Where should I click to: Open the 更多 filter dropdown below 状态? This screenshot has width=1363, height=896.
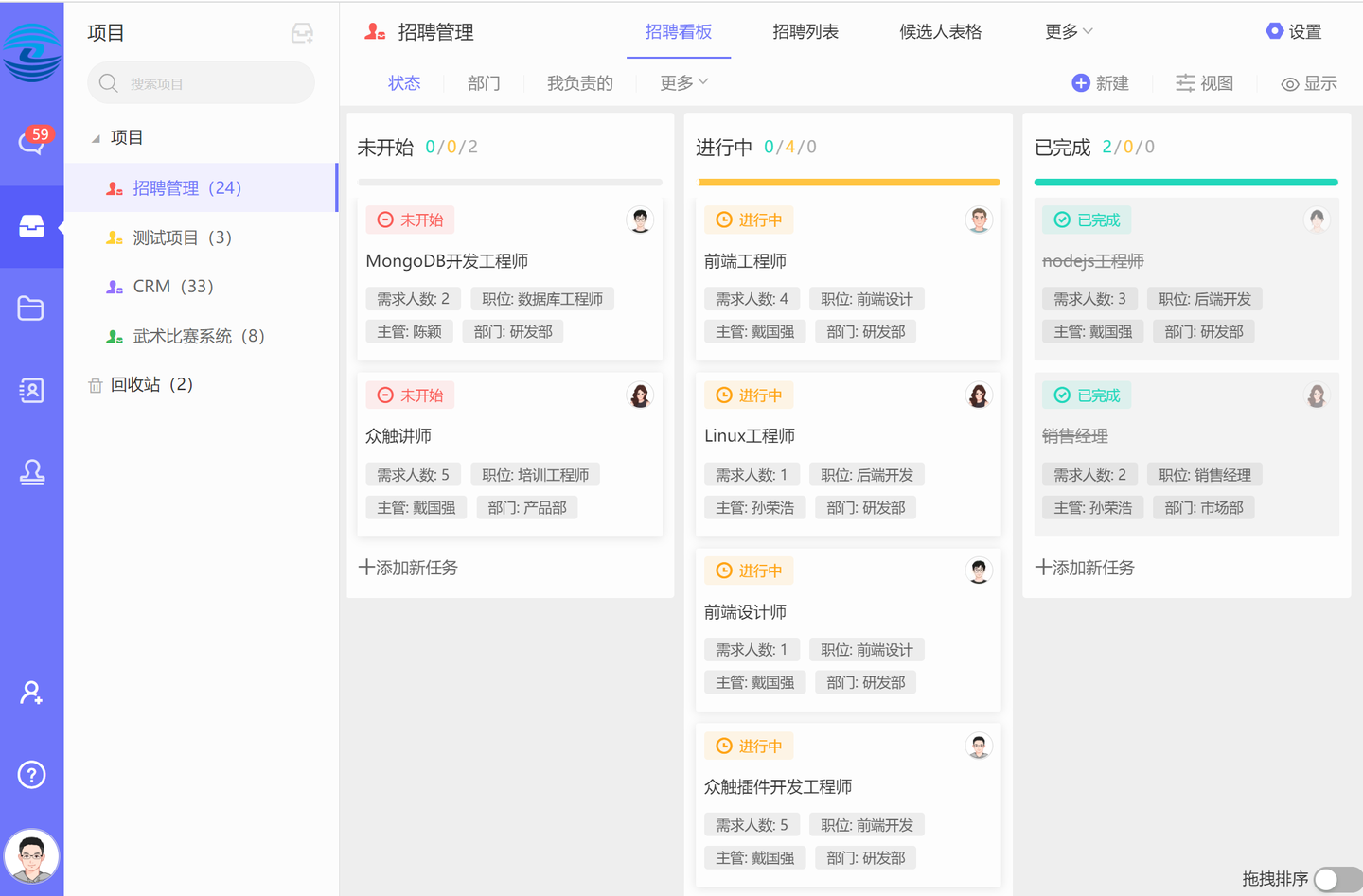coord(683,83)
